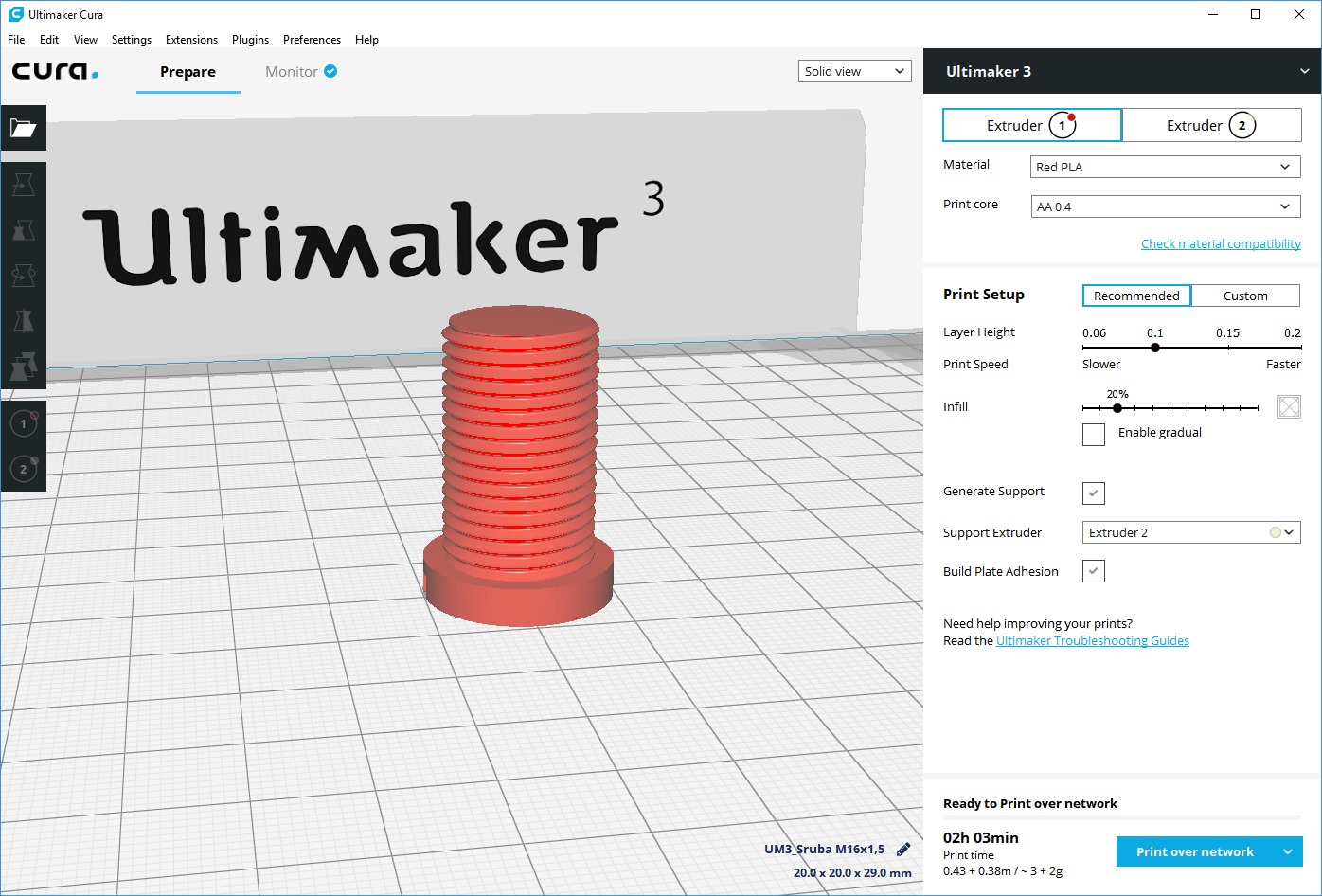Open the Material Red PLA dropdown
Viewport: 1322px width, 896px height.
pyautogui.click(x=1166, y=167)
